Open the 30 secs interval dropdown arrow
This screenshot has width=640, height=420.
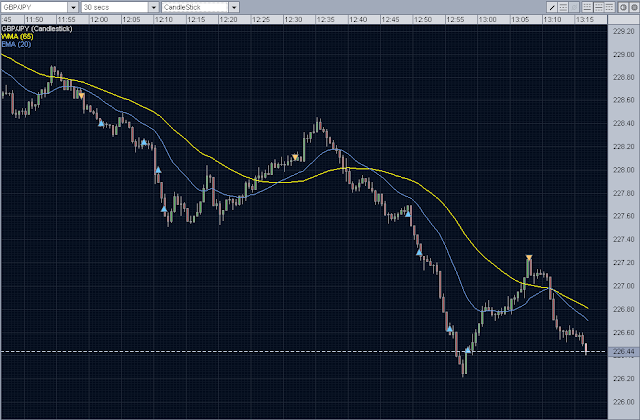(x=153, y=7)
